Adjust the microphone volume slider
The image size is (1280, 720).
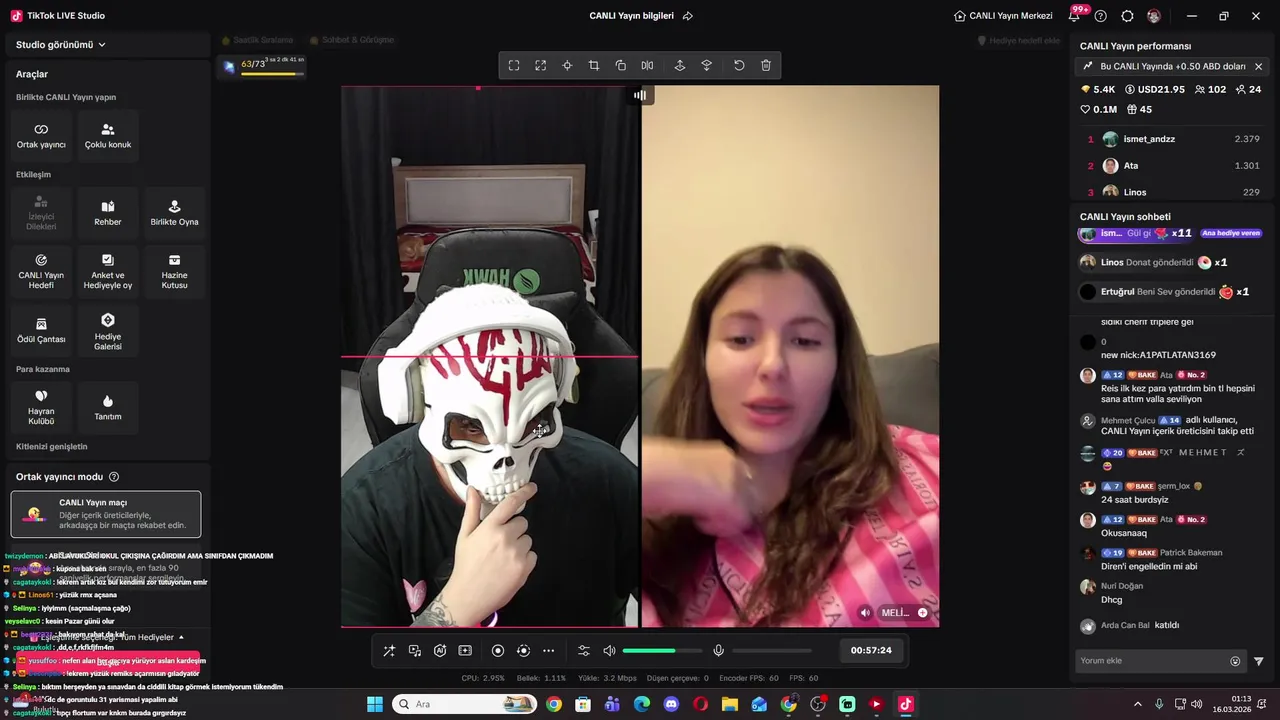772,651
